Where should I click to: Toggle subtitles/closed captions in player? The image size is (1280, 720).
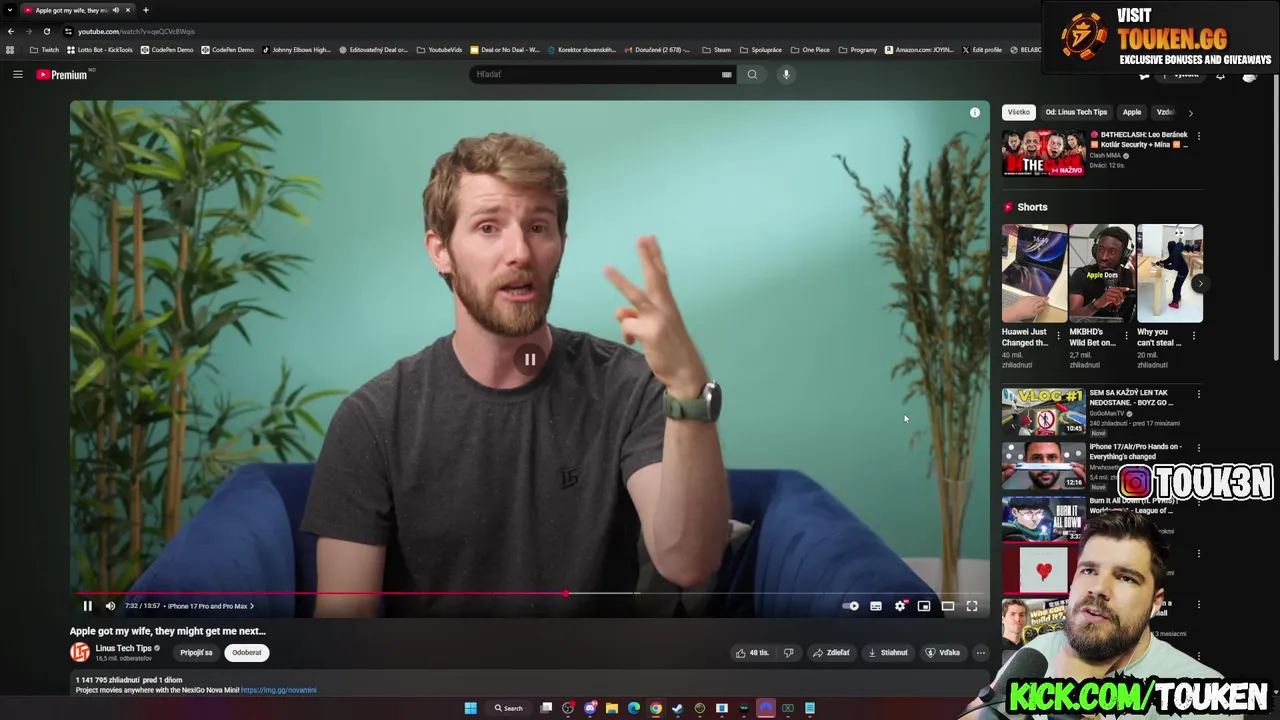pos(876,606)
